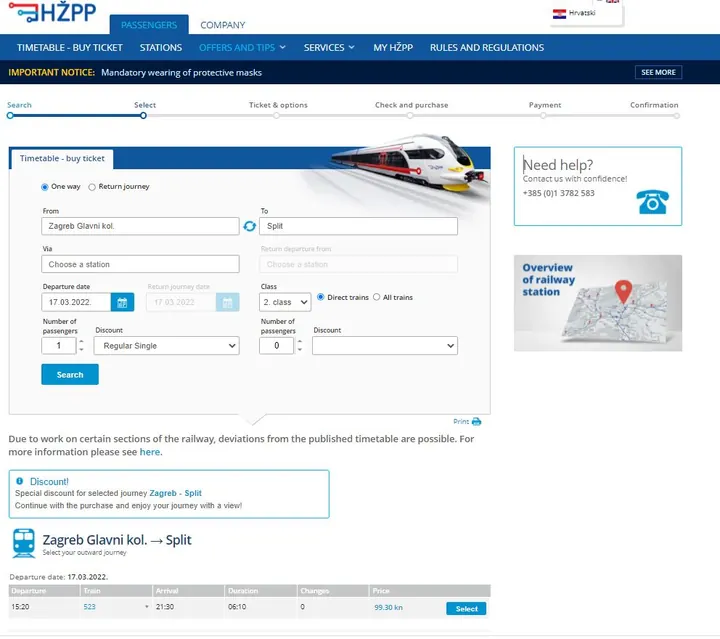Expand Offers and Tips menu
The width and height of the screenshot is (720, 639).
[x=242, y=47]
